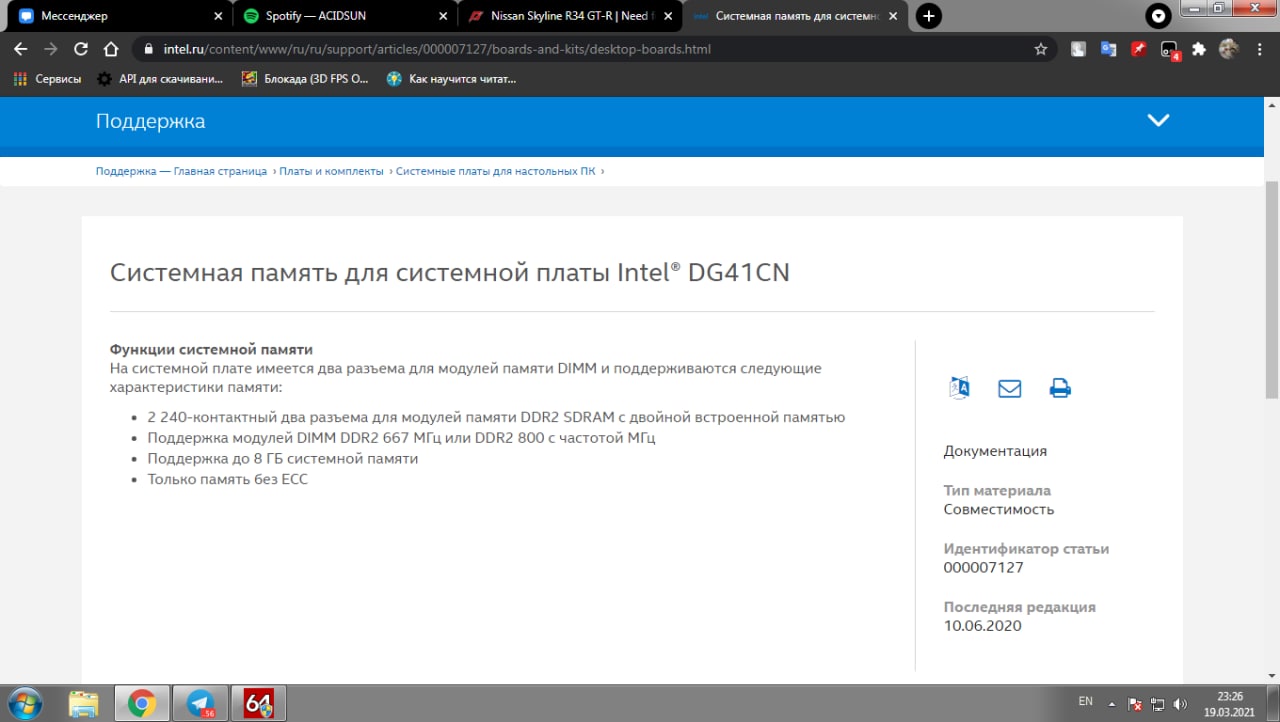Click the Функции системной памяти subheading

(x=211, y=349)
